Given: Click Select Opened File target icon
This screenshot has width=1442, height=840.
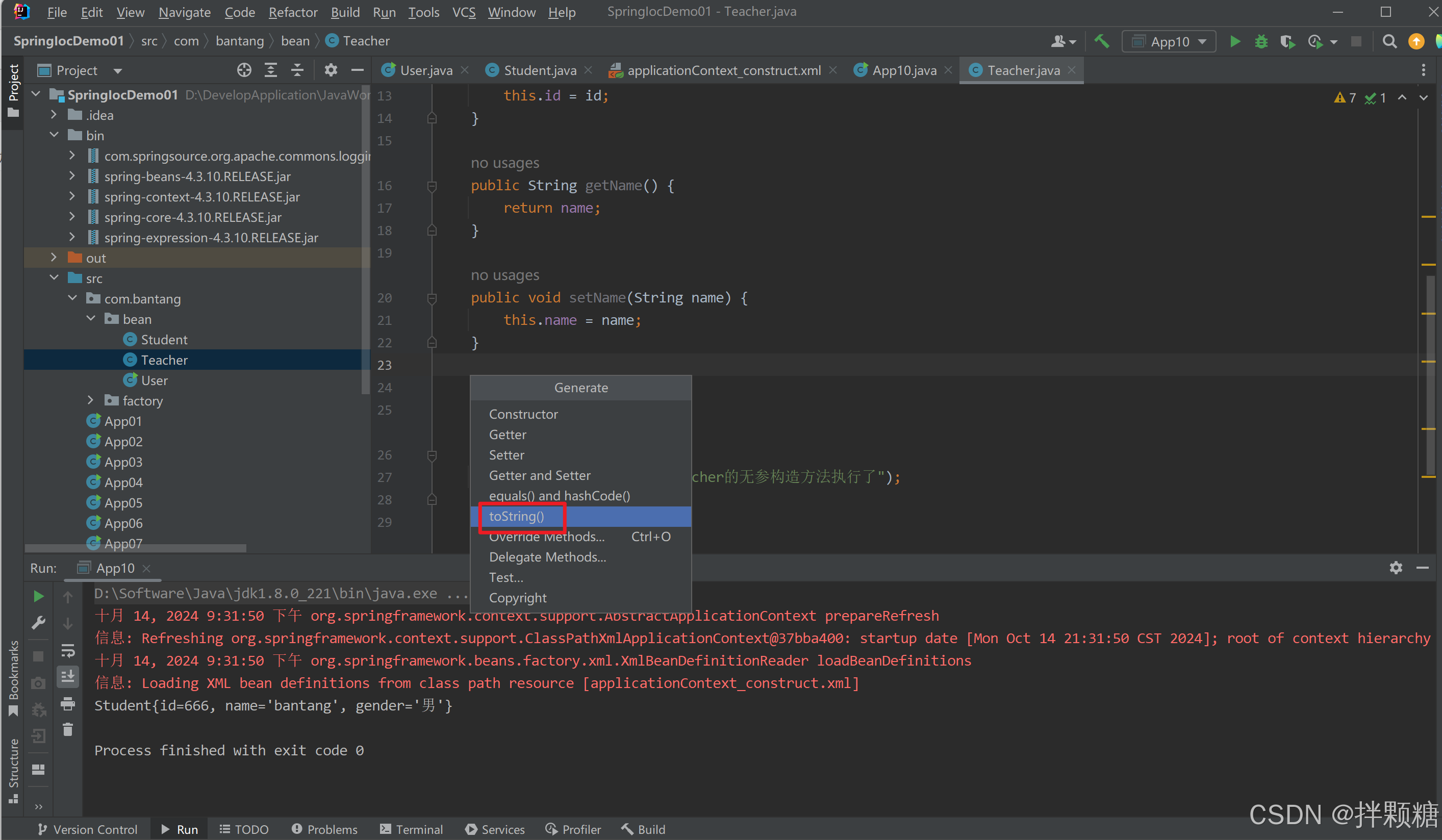Looking at the screenshot, I should [244, 70].
